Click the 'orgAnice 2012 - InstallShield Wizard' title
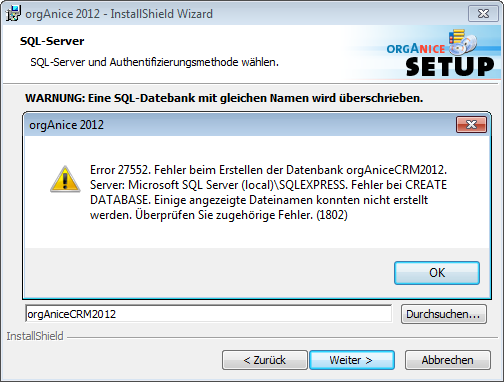The image size is (504, 382). [x=119, y=14]
